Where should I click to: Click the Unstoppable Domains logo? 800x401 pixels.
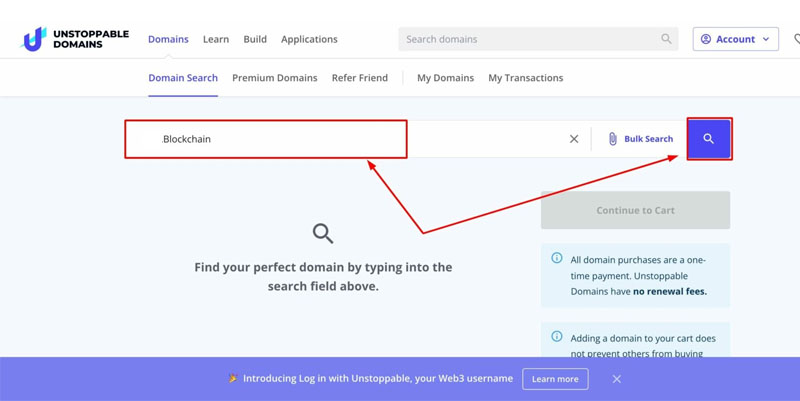click(74, 39)
